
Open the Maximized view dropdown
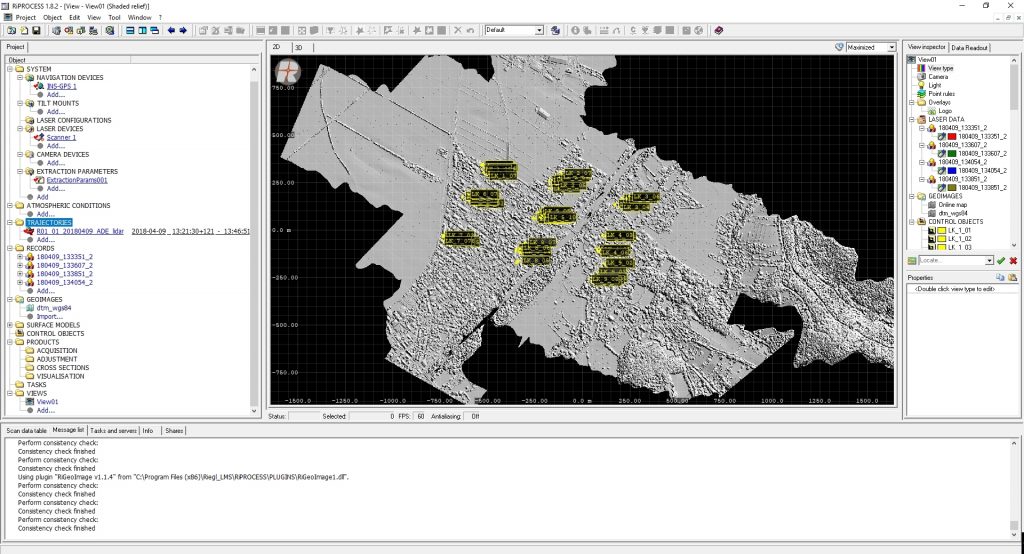[x=891, y=48]
